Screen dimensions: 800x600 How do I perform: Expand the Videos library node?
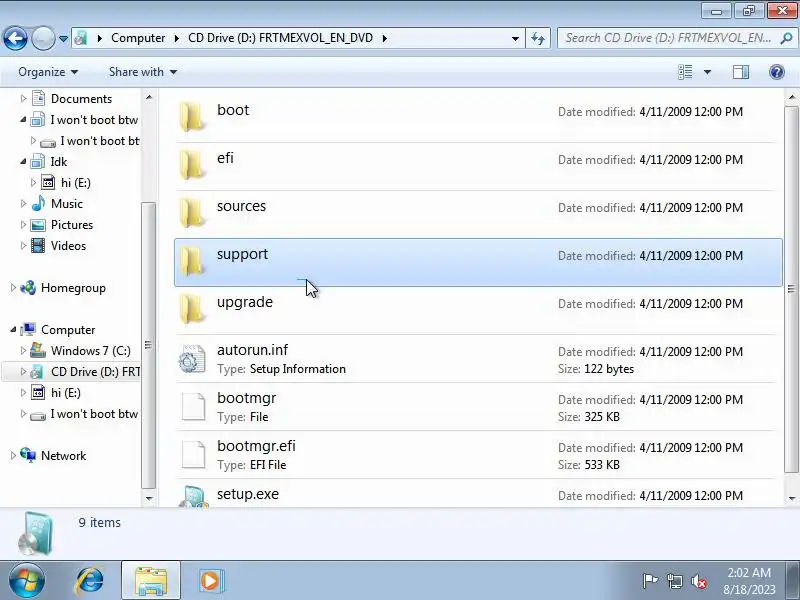click(x=23, y=245)
